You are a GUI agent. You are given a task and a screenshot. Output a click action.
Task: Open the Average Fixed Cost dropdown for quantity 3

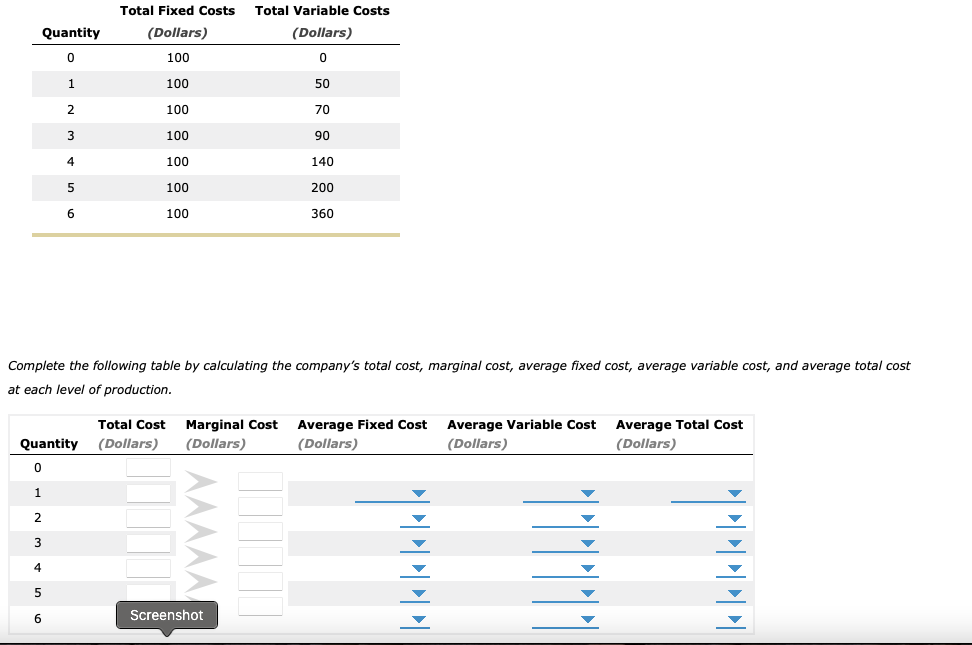[418, 544]
